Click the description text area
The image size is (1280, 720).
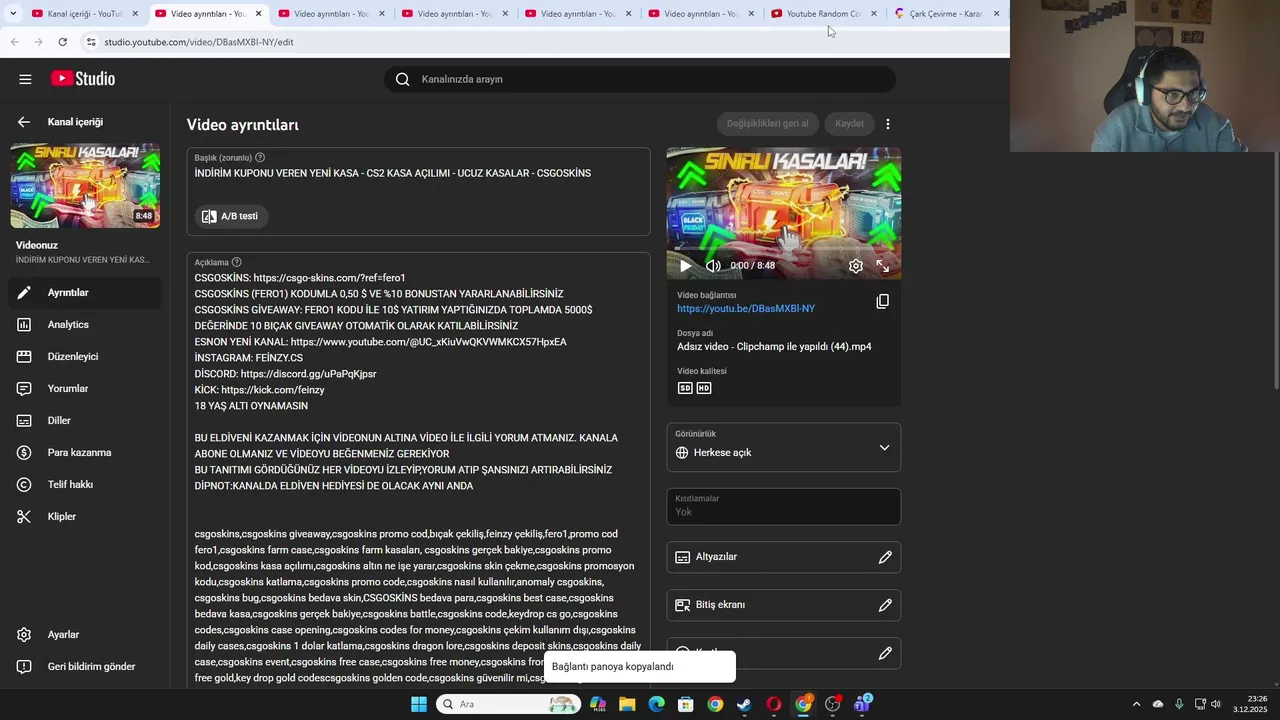[418, 470]
